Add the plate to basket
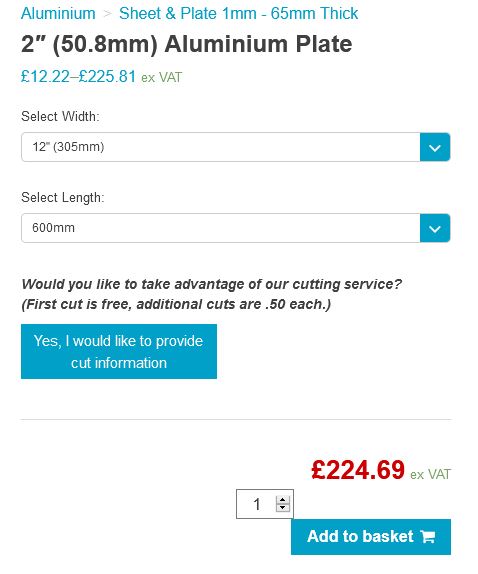The height and width of the screenshot is (574, 478). pos(371,537)
